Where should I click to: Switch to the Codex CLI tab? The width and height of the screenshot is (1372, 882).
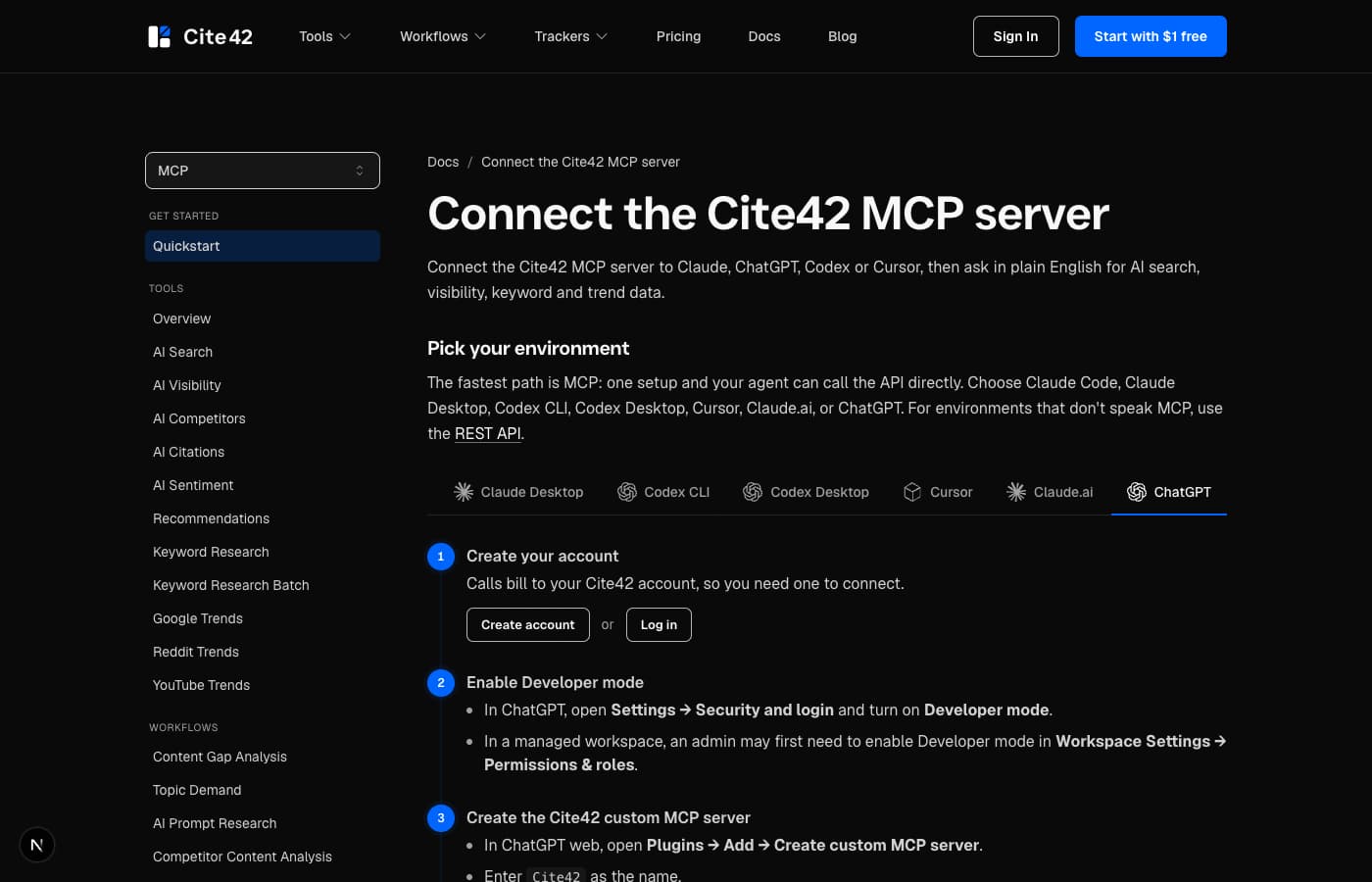[663, 492]
